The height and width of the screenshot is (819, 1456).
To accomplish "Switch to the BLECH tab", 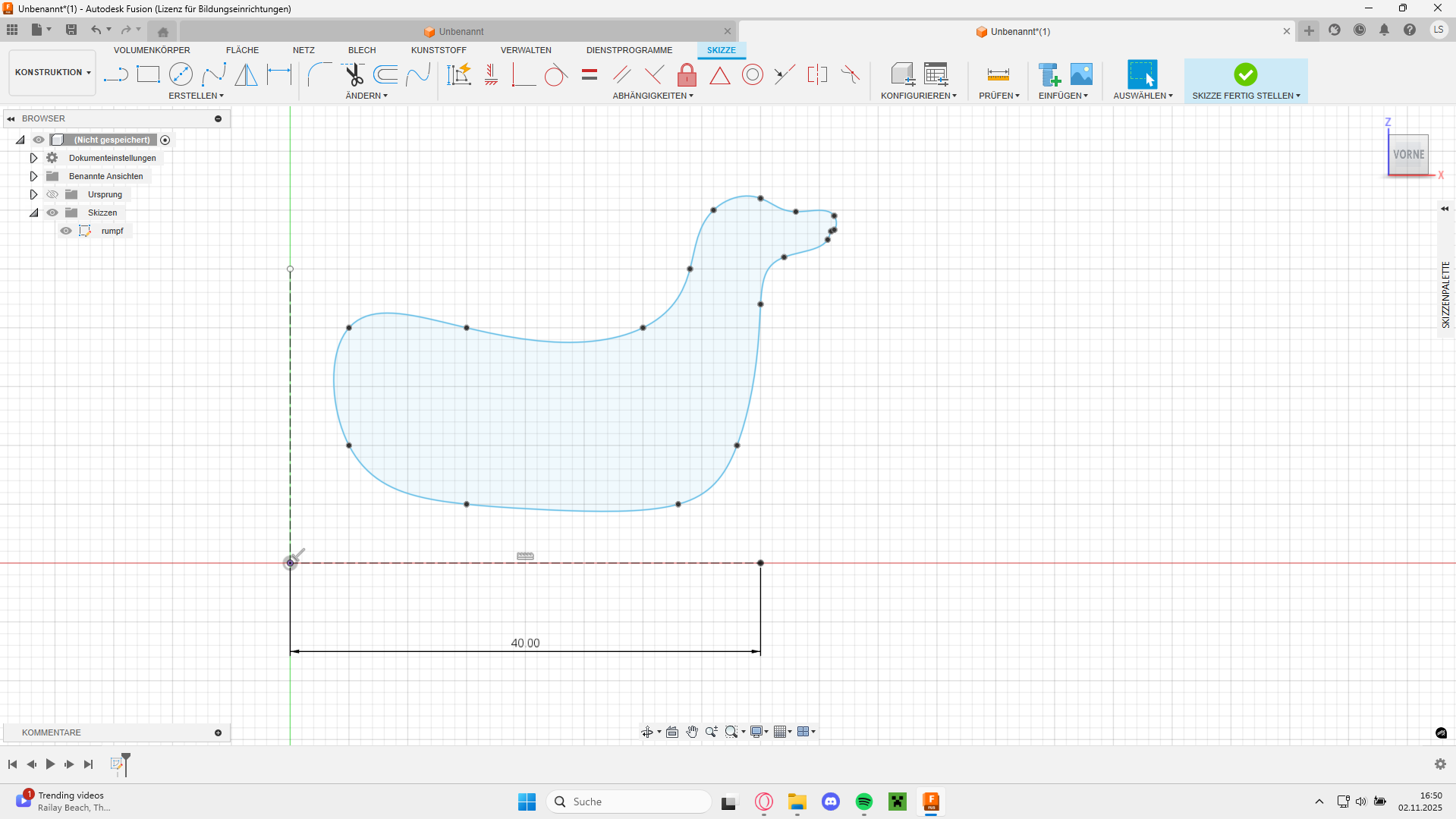I will pos(362,50).
